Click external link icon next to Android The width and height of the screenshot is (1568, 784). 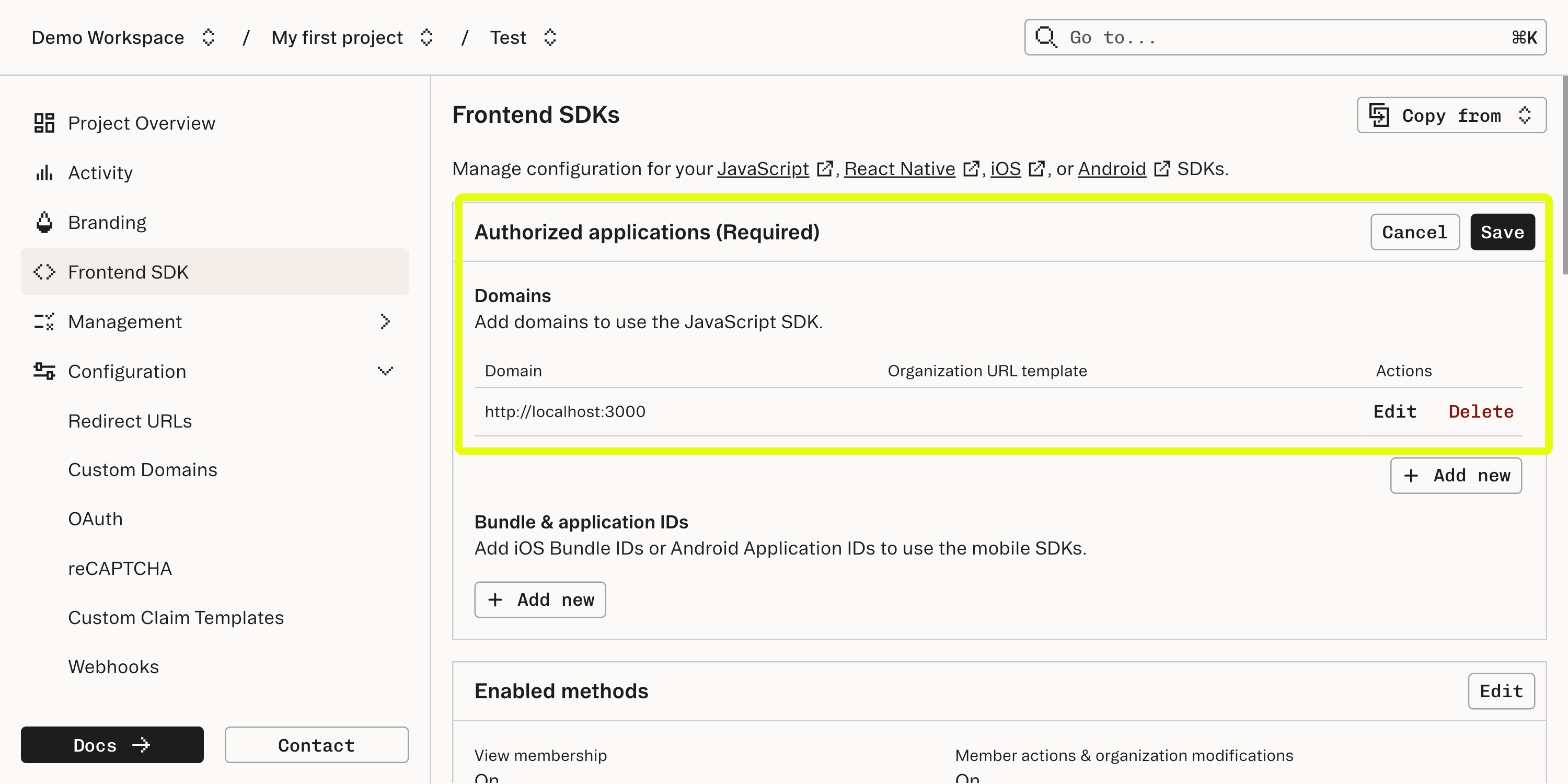[1161, 169]
